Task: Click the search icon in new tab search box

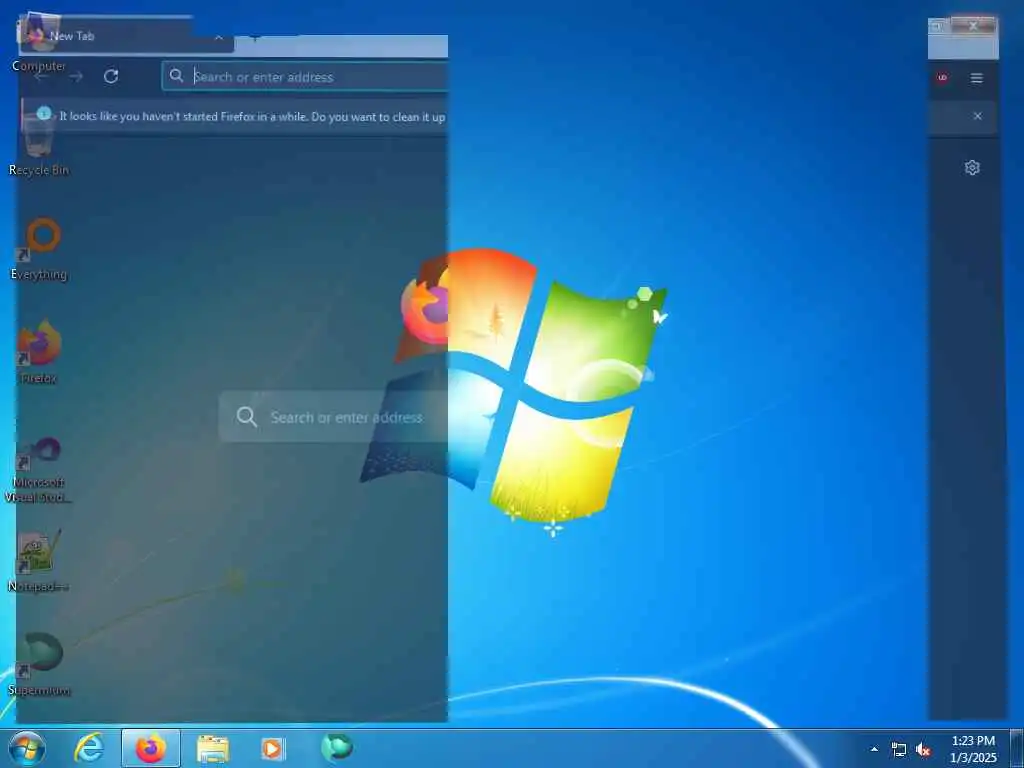Action: click(247, 417)
